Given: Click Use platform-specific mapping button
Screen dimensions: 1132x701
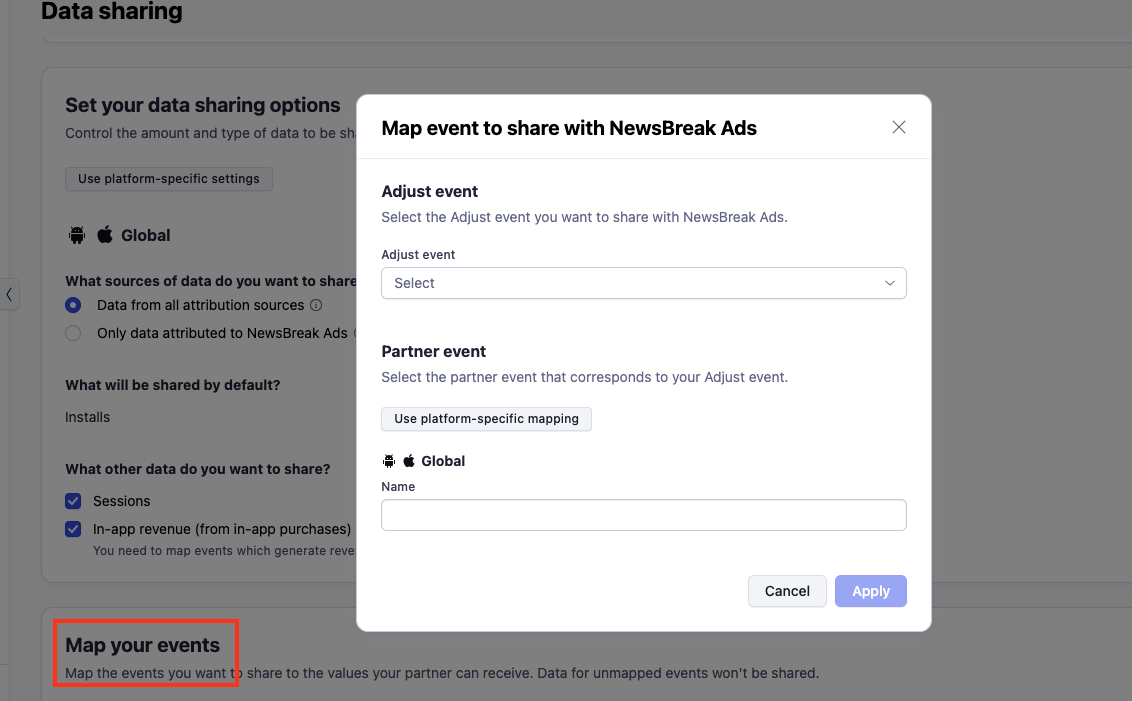Looking at the screenshot, I should (486, 419).
